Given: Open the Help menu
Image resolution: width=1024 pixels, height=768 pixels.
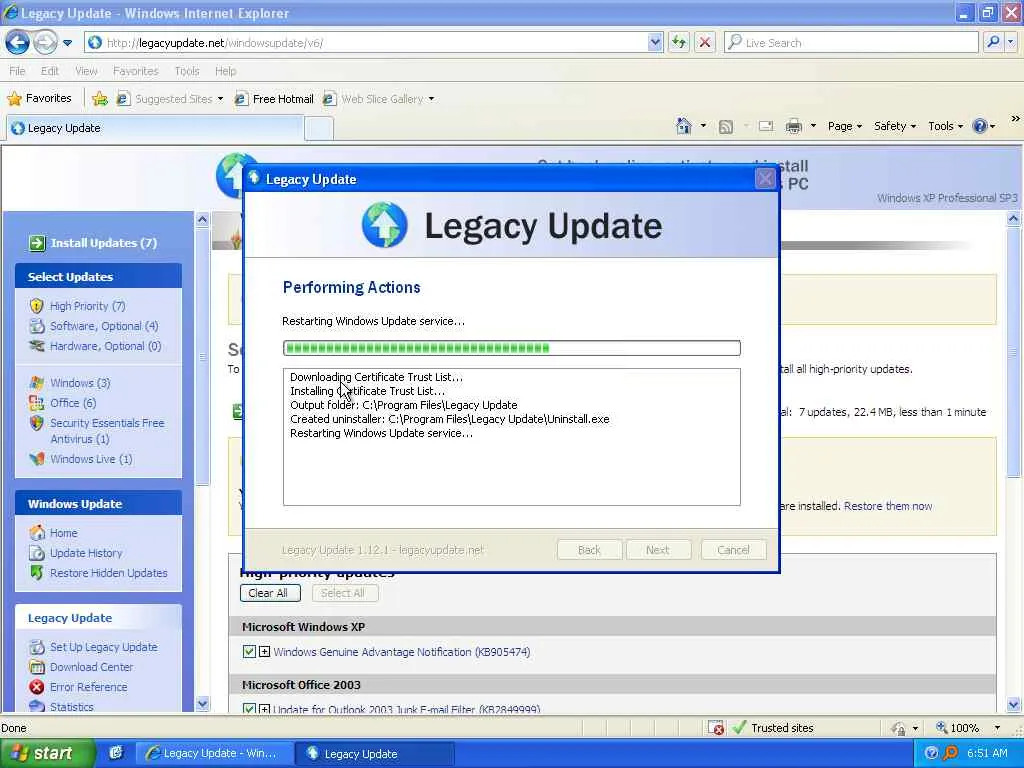Looking at the screenshot, I should point(225,71).
